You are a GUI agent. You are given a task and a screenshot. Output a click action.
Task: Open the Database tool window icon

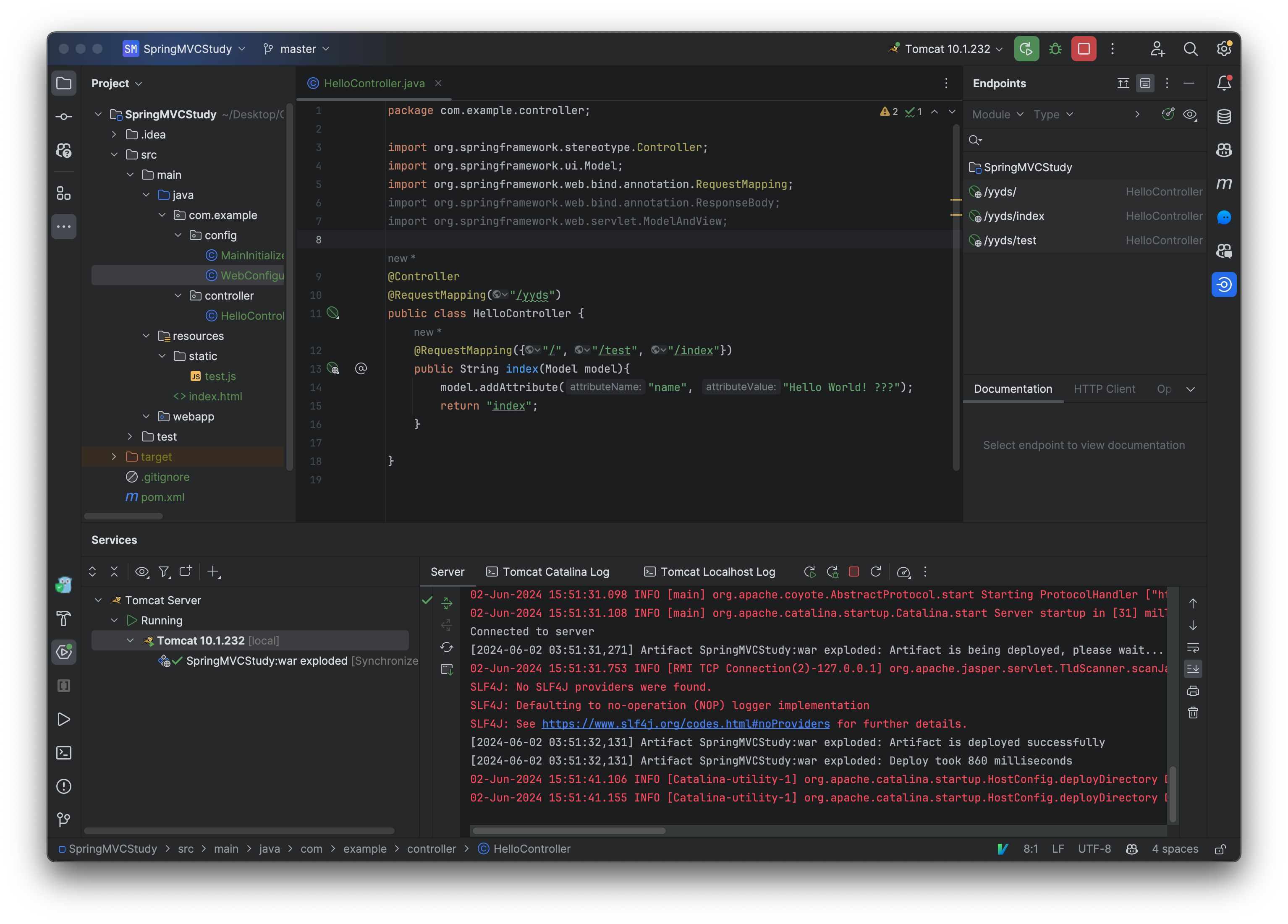(1224, 117)
